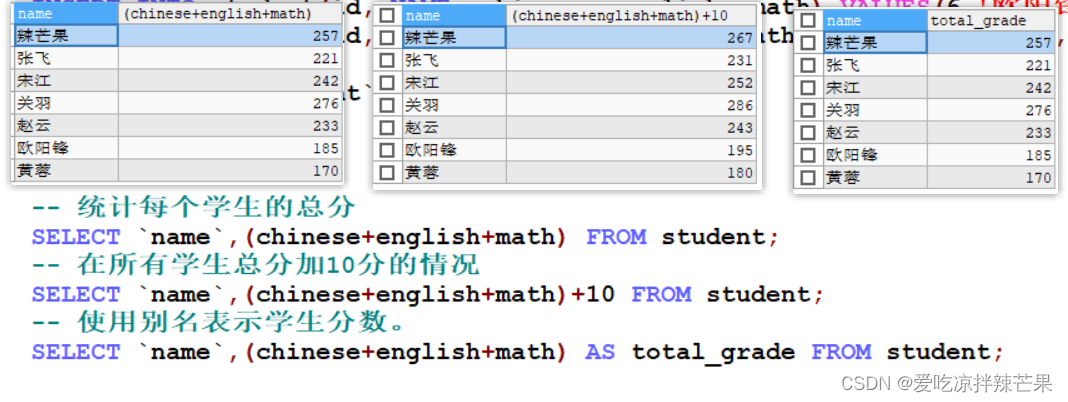
Task: Click the comment 统计每个学生的总分
Action: tap(194, 206)
